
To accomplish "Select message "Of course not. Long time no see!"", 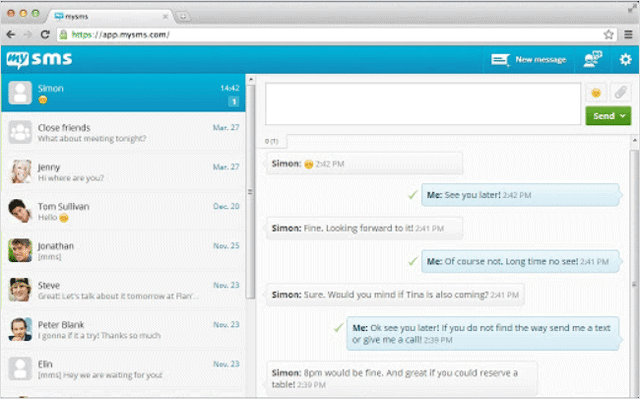I will [x=520, y=262].
